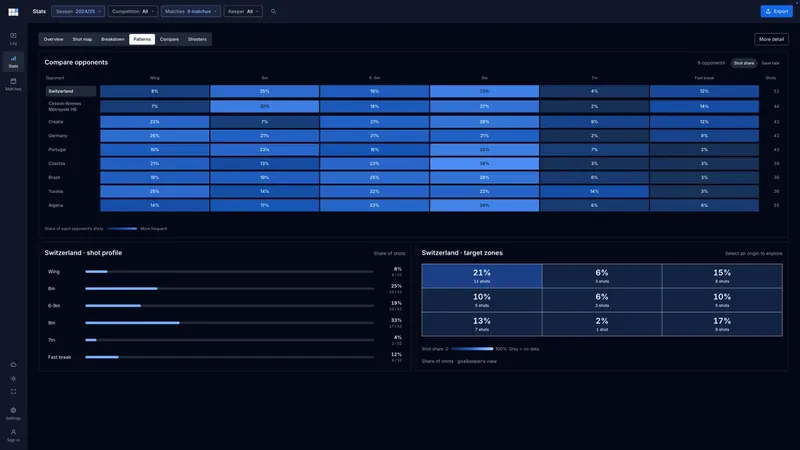This screenshot has width=800, height=450.
Task: Open the Season 2024/25 dropdown
Action: pyautogui.click(x=78, y=11)
